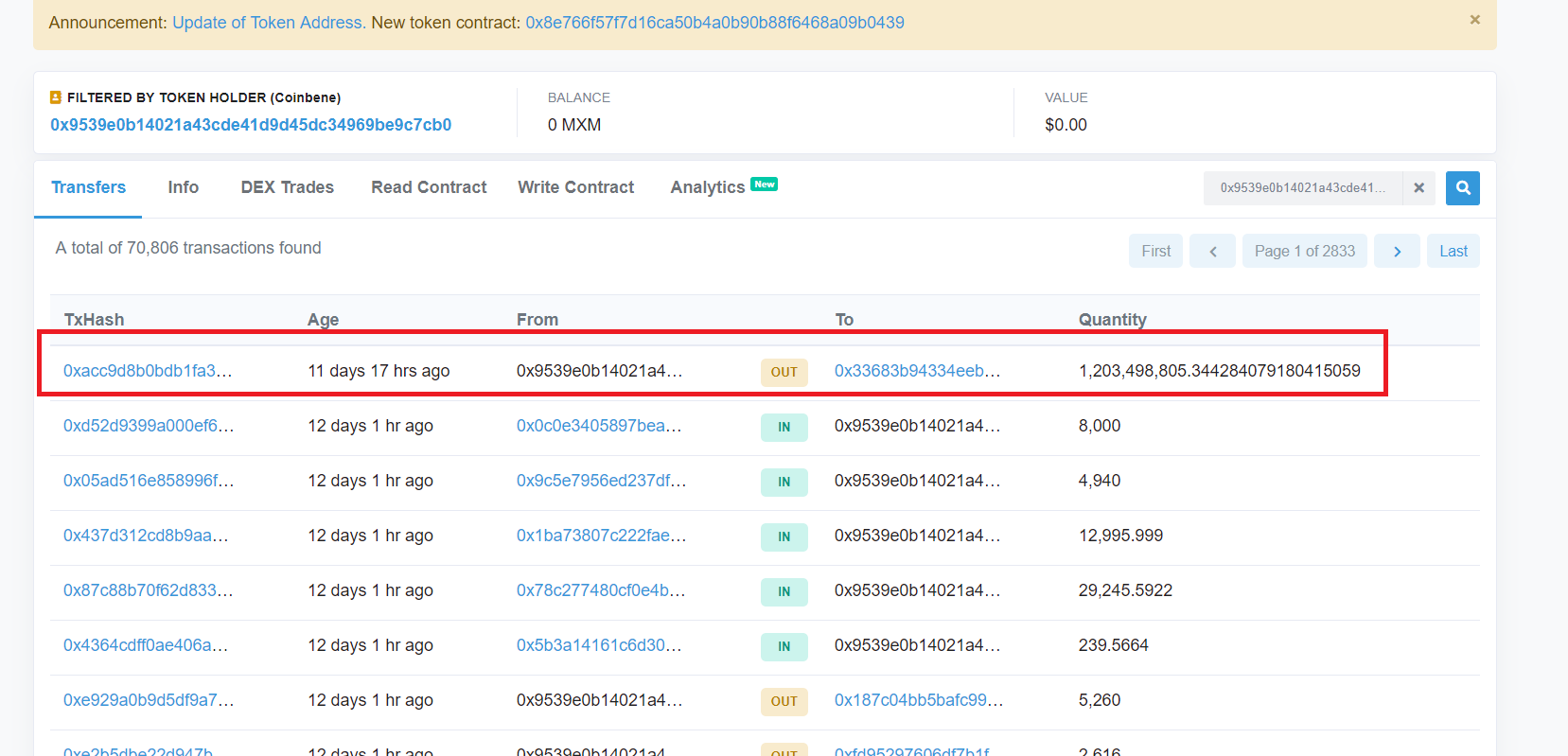
Task: Click the IN badge in the 239.5664 row
Action: click(x=784, y=646)
